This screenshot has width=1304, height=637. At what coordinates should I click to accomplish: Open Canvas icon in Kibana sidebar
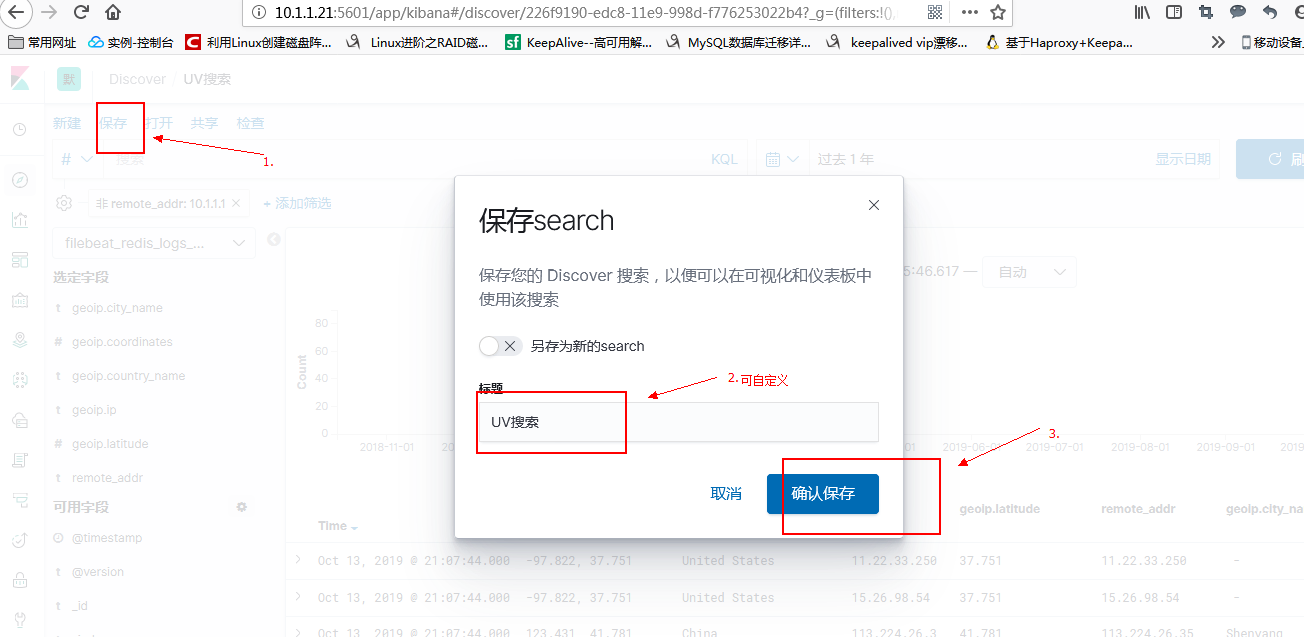click(x=20, y=300)
